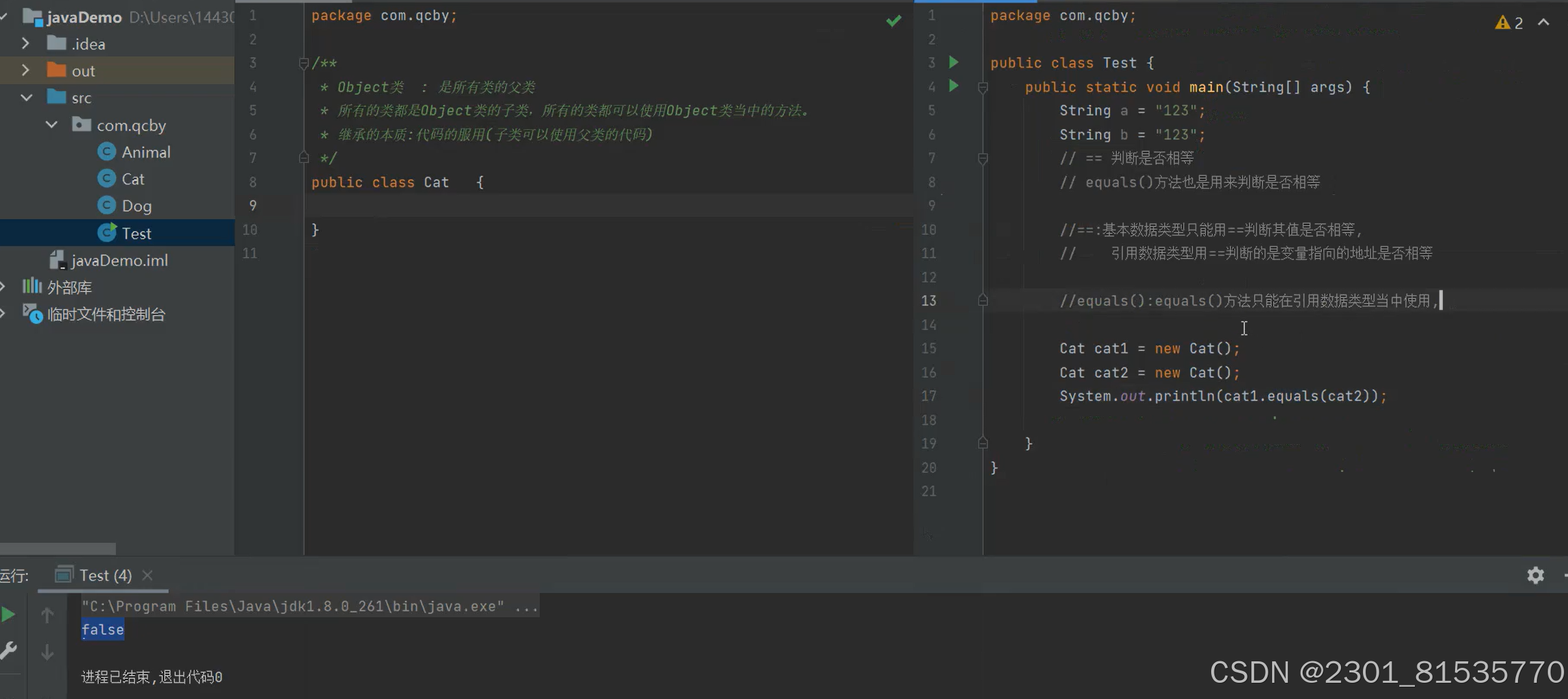Click the fold arrow on the Javadoc comment

coord(304,63)
